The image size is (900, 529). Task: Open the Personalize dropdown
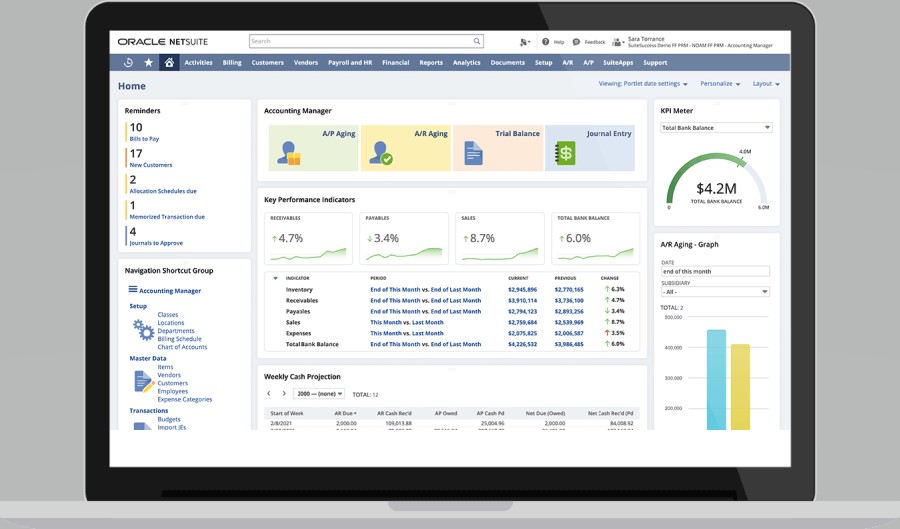pyautogui.click(x=720, y=84)
